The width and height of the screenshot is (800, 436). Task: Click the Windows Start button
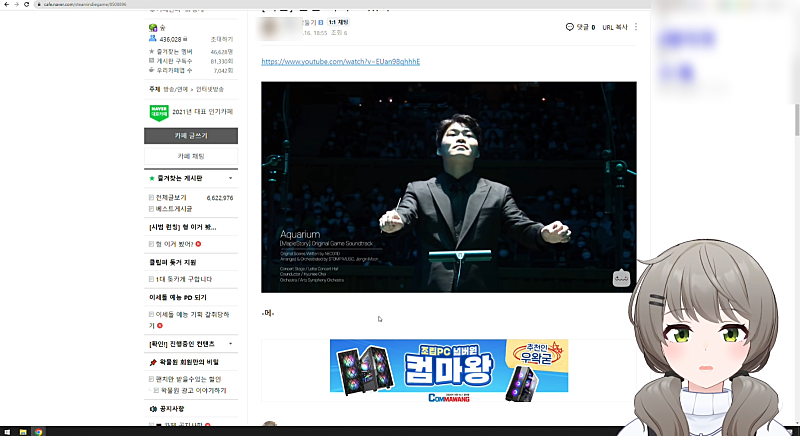point(7,431)
